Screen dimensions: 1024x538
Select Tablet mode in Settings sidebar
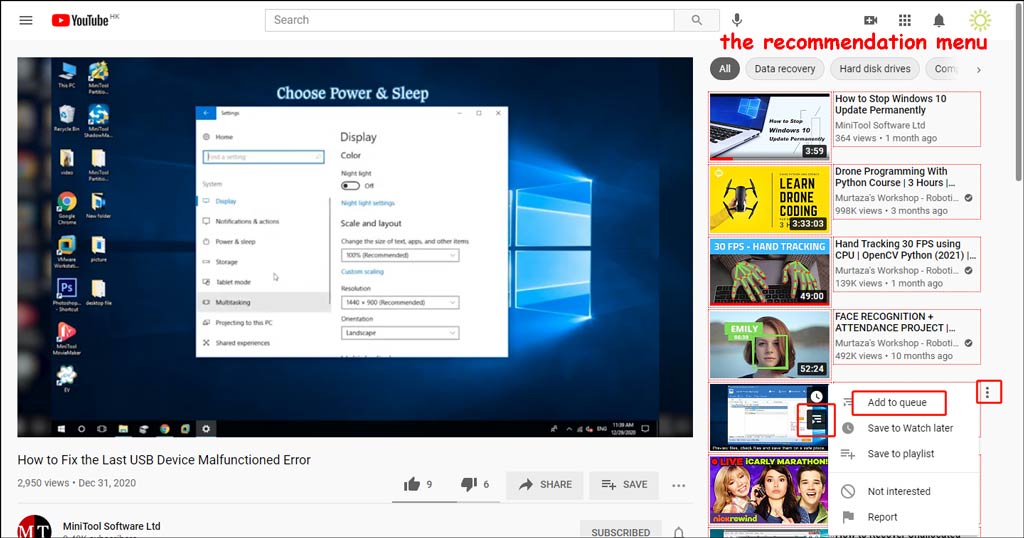(233, 282)
